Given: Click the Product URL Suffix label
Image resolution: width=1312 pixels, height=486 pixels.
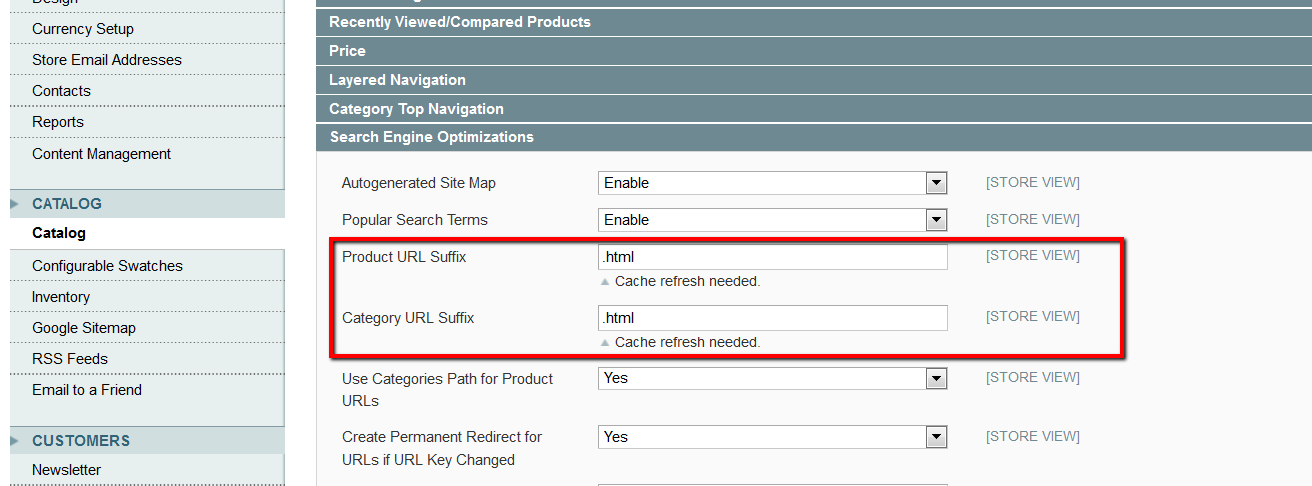Looking at the screenshot, I should coord(404,257).
